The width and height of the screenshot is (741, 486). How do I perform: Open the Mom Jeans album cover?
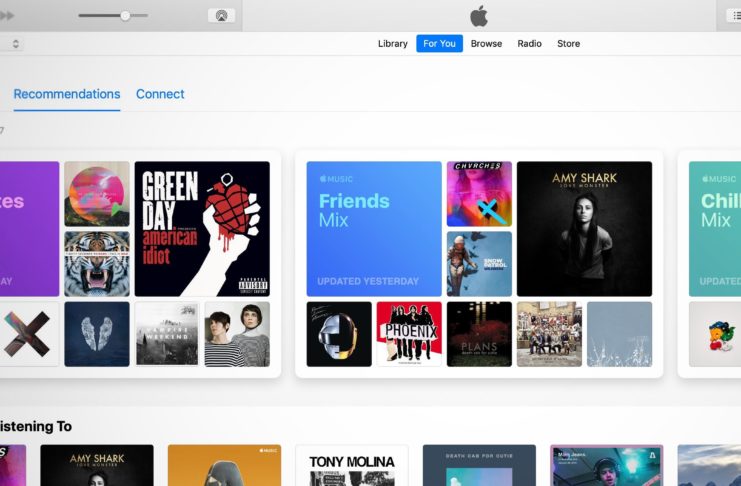(x=606, y=465)
